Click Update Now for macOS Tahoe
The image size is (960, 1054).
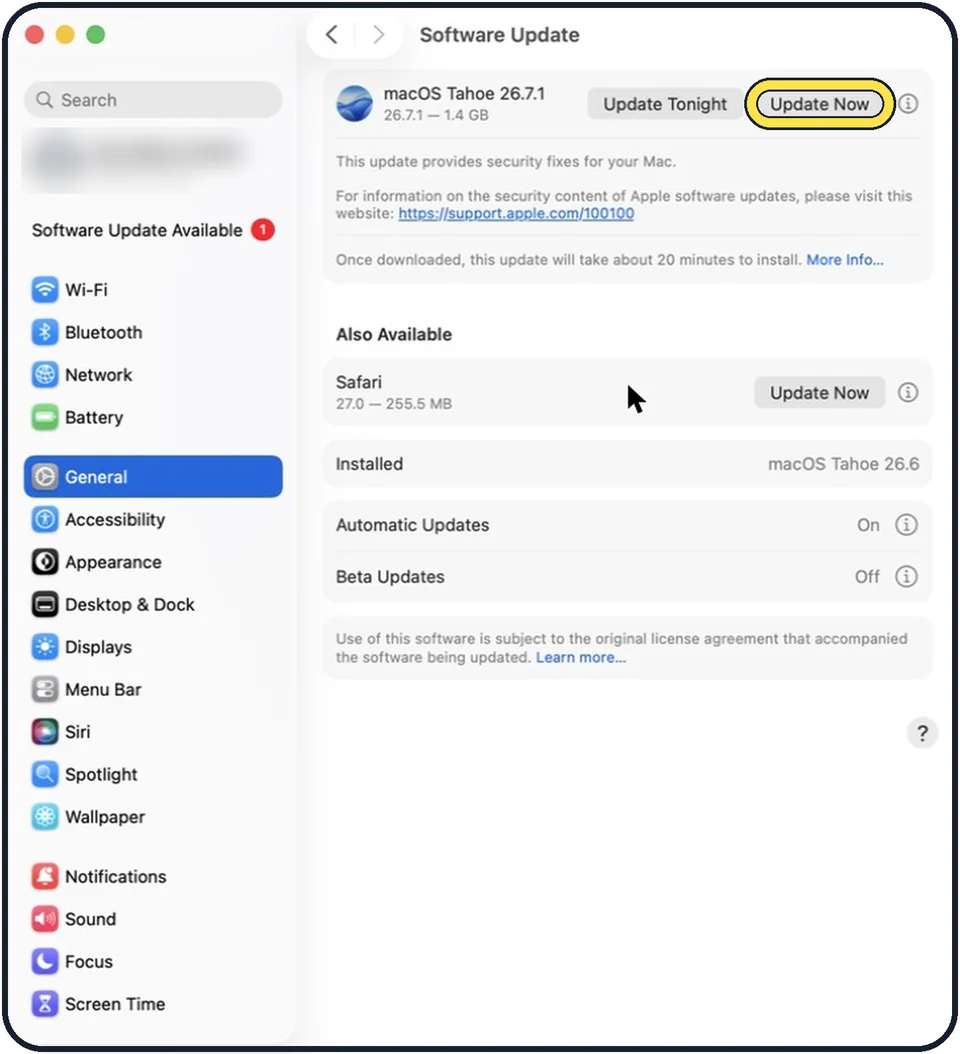(x=819, y=104)
